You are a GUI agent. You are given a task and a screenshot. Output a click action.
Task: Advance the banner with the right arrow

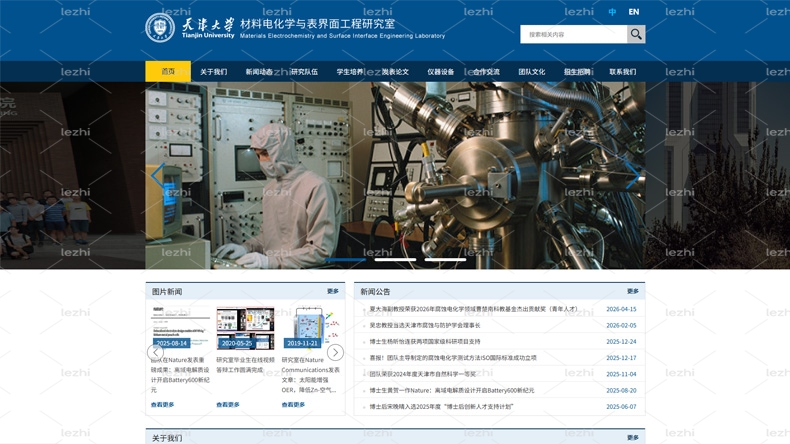pos(633,175)
